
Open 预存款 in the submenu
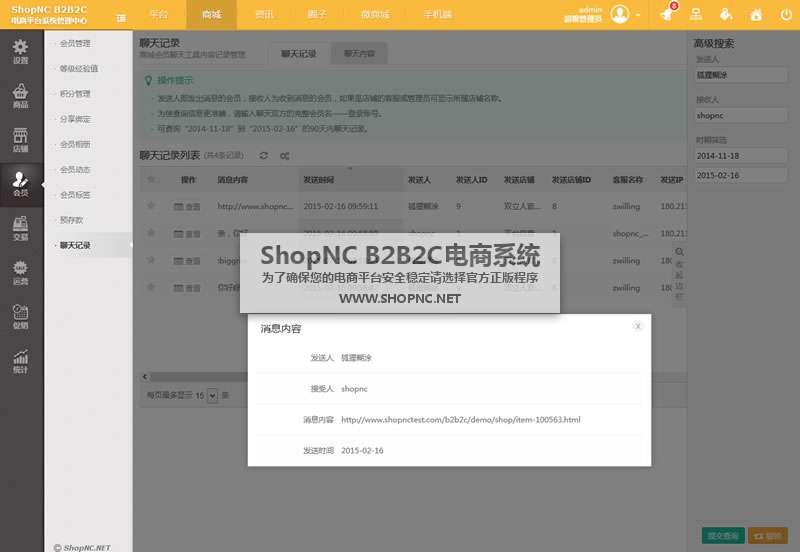[71, 220]
